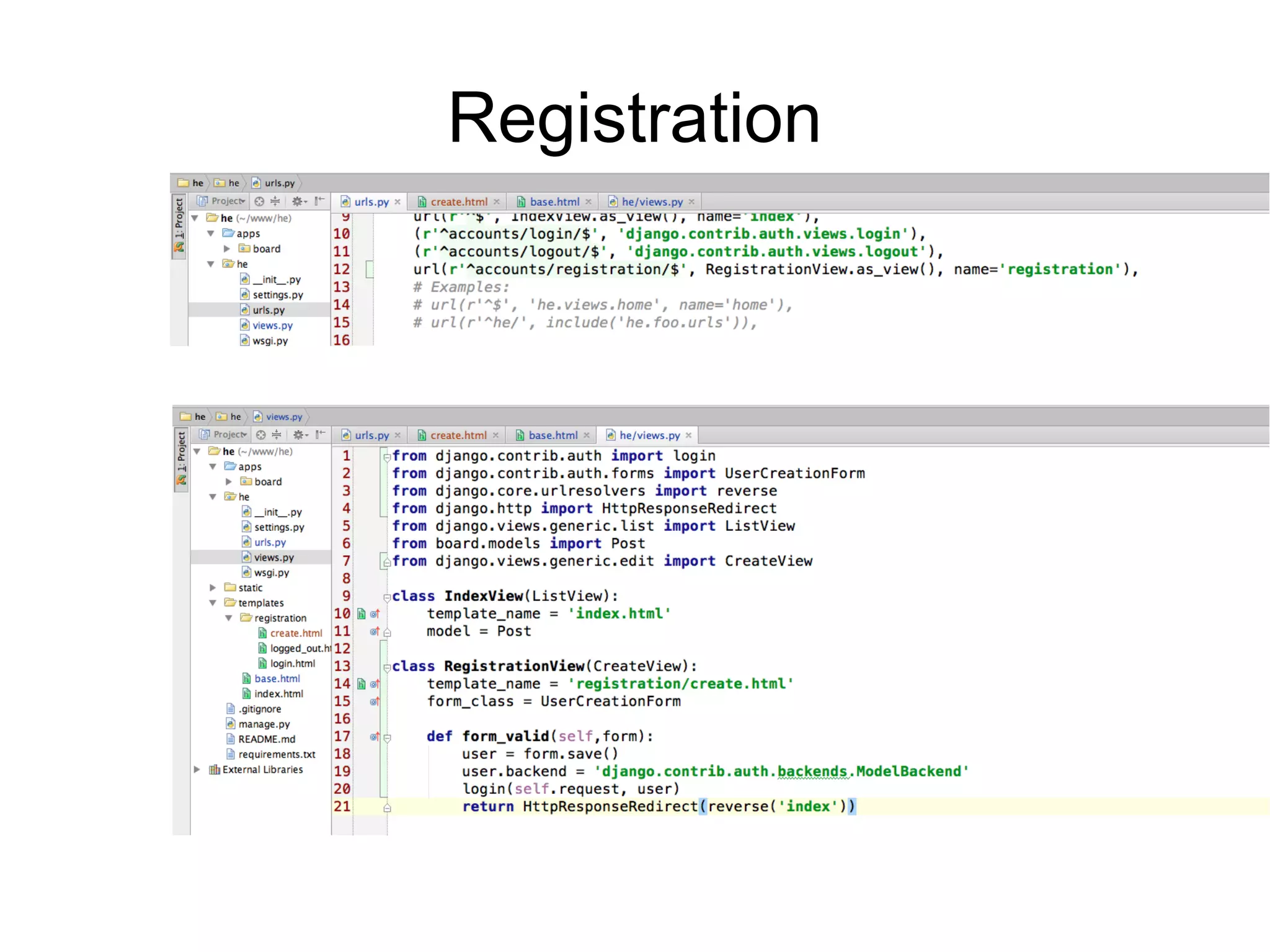Viewport: 1270px width, 952px height.
Task: Close urls.py tab in top IDE
Action: tap(397, 202)
